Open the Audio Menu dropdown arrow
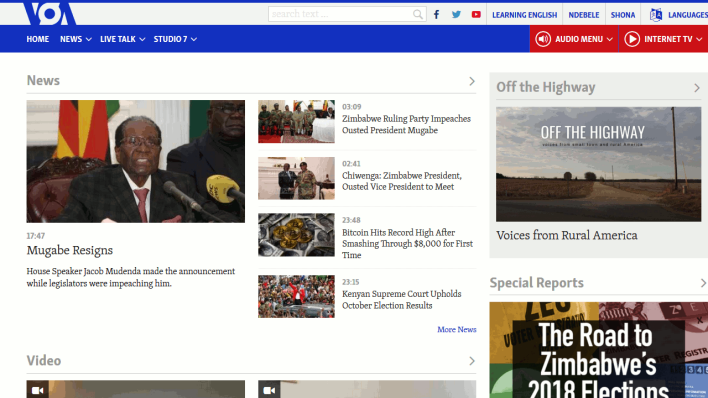Image resolution: width=708 pixels, height=398 pixels. pyautogui.click(x=610, y=39)
